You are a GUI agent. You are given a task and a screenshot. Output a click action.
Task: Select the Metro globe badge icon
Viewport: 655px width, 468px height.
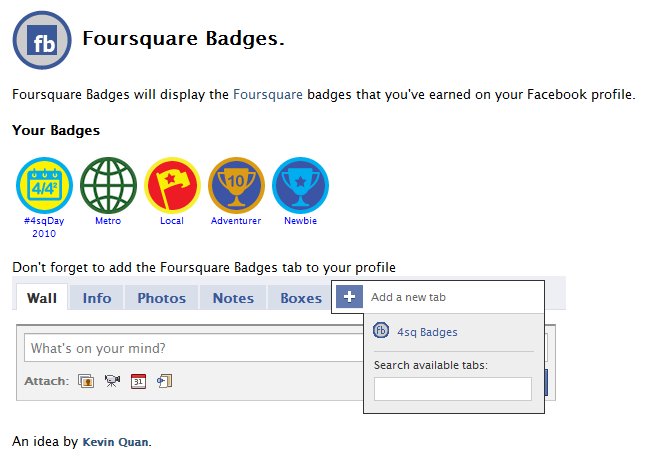click(108, 185)
